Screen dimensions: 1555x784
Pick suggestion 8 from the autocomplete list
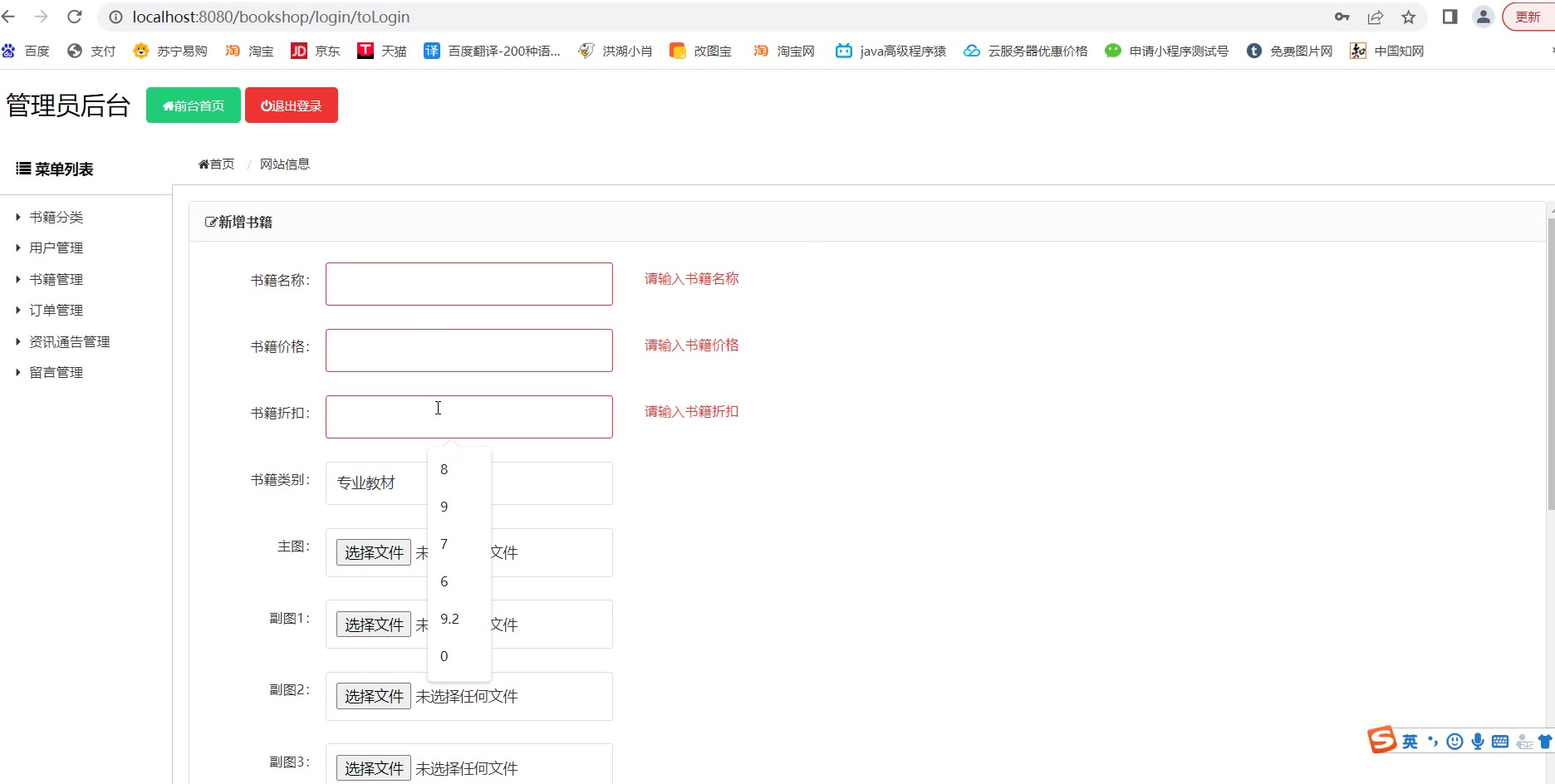coord(459,470)
